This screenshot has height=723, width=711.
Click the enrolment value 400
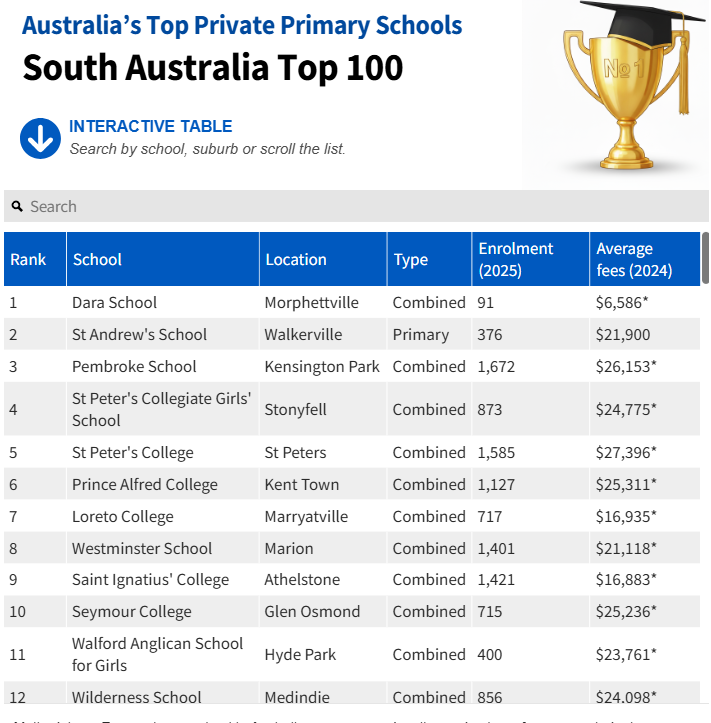[490, 654]
